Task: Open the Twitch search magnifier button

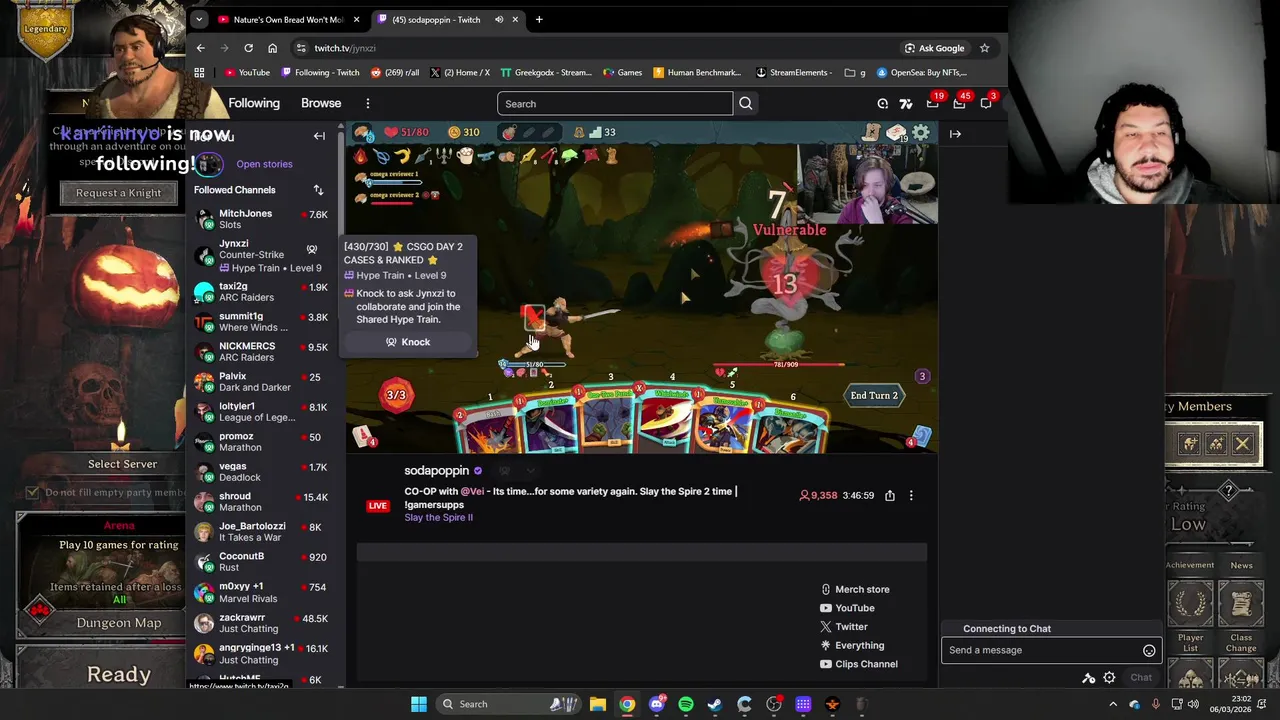Action: [x=745, y=104]
